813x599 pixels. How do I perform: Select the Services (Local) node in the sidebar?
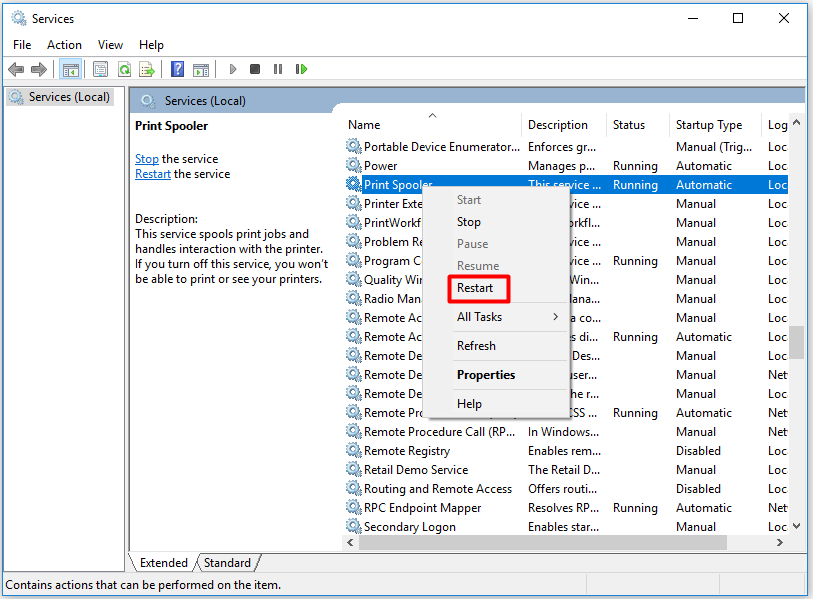click(58, 96)
